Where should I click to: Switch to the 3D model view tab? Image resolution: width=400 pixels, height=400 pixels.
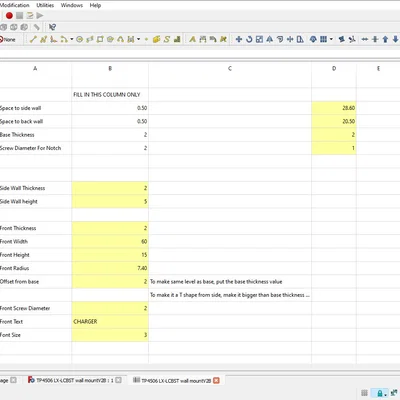(71, 380)
